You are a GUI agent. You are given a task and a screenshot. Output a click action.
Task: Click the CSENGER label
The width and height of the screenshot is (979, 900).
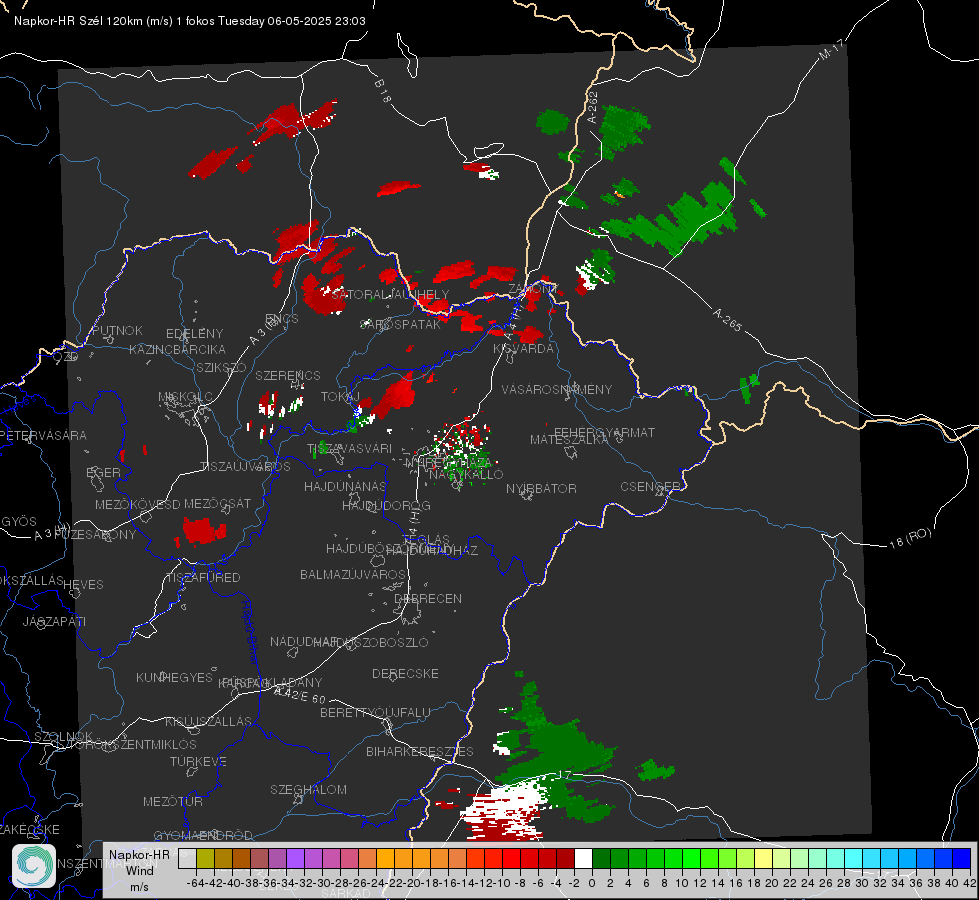pyautogui.click(x=650, y=487)
